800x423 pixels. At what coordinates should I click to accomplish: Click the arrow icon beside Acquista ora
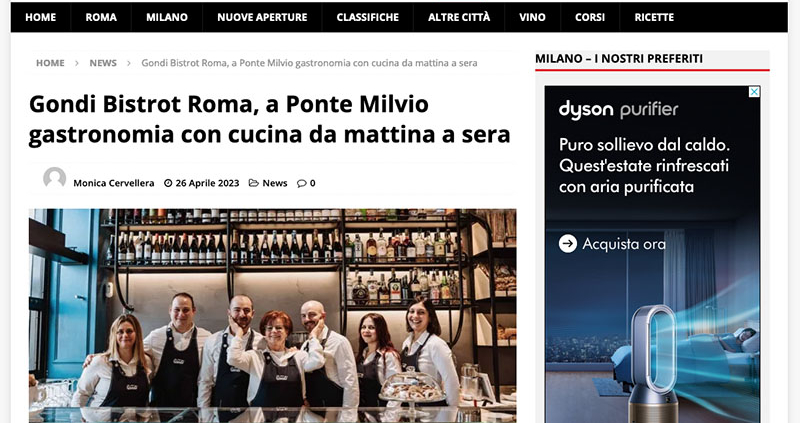[568, 244]
